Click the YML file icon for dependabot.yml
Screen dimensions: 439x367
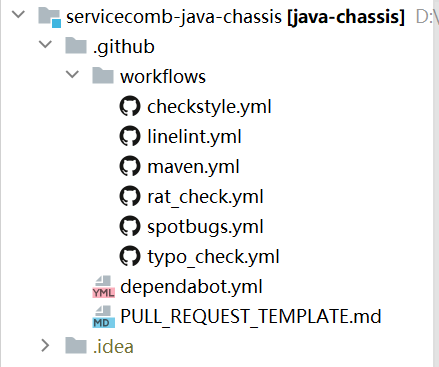coord(103,287)
